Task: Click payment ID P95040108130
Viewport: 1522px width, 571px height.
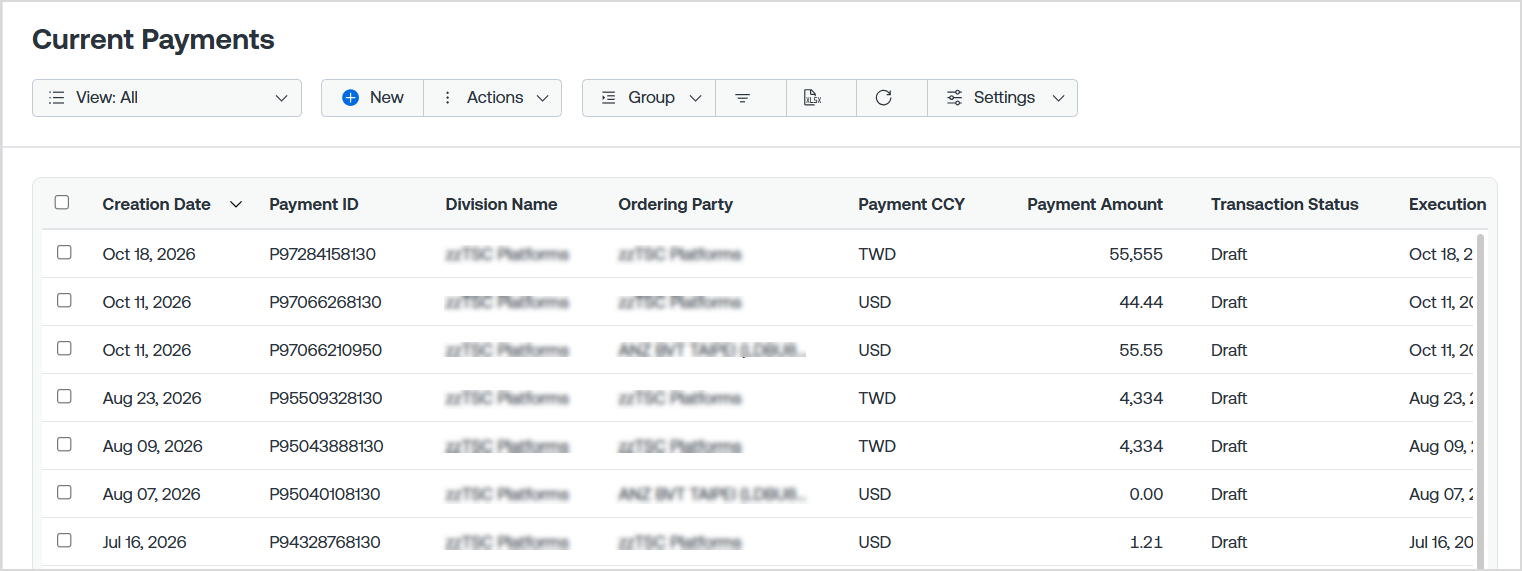Action: 325,494
